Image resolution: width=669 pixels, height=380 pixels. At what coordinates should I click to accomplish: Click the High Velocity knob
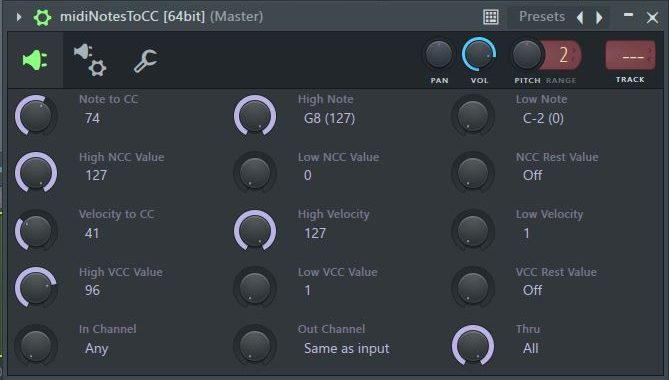point(255,230)
